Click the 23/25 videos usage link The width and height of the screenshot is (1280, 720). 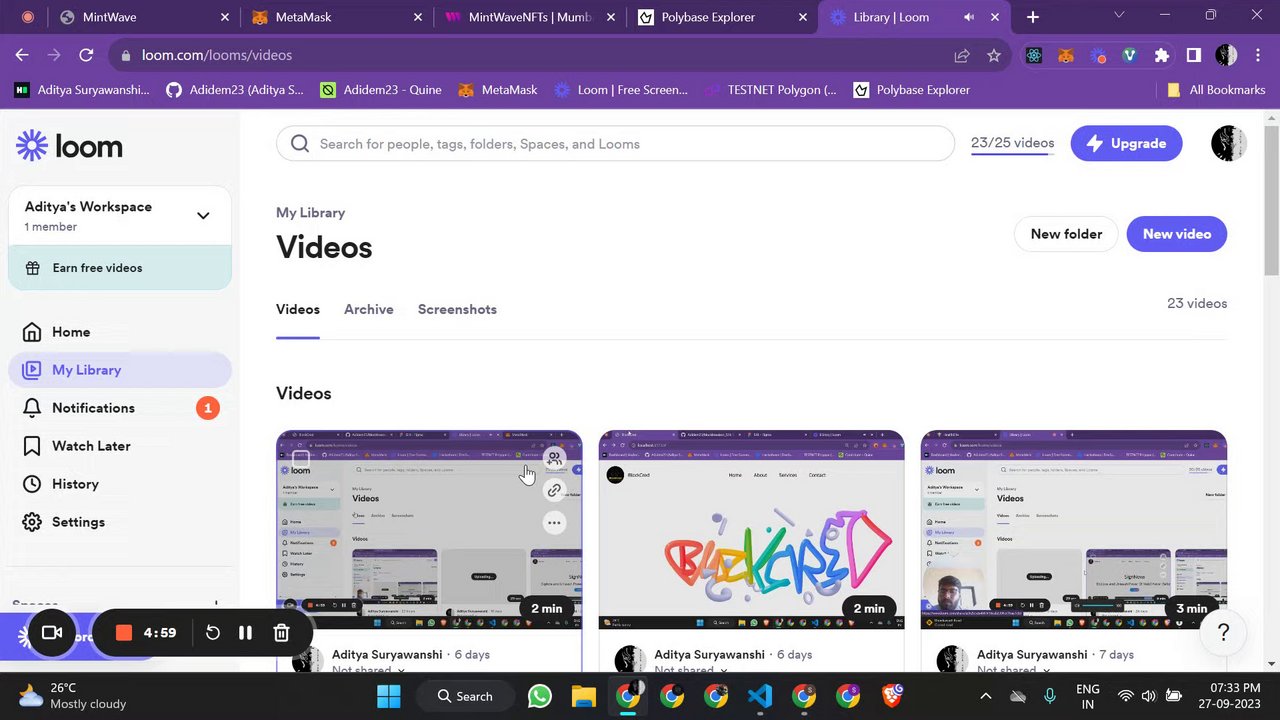[1012, 143]
